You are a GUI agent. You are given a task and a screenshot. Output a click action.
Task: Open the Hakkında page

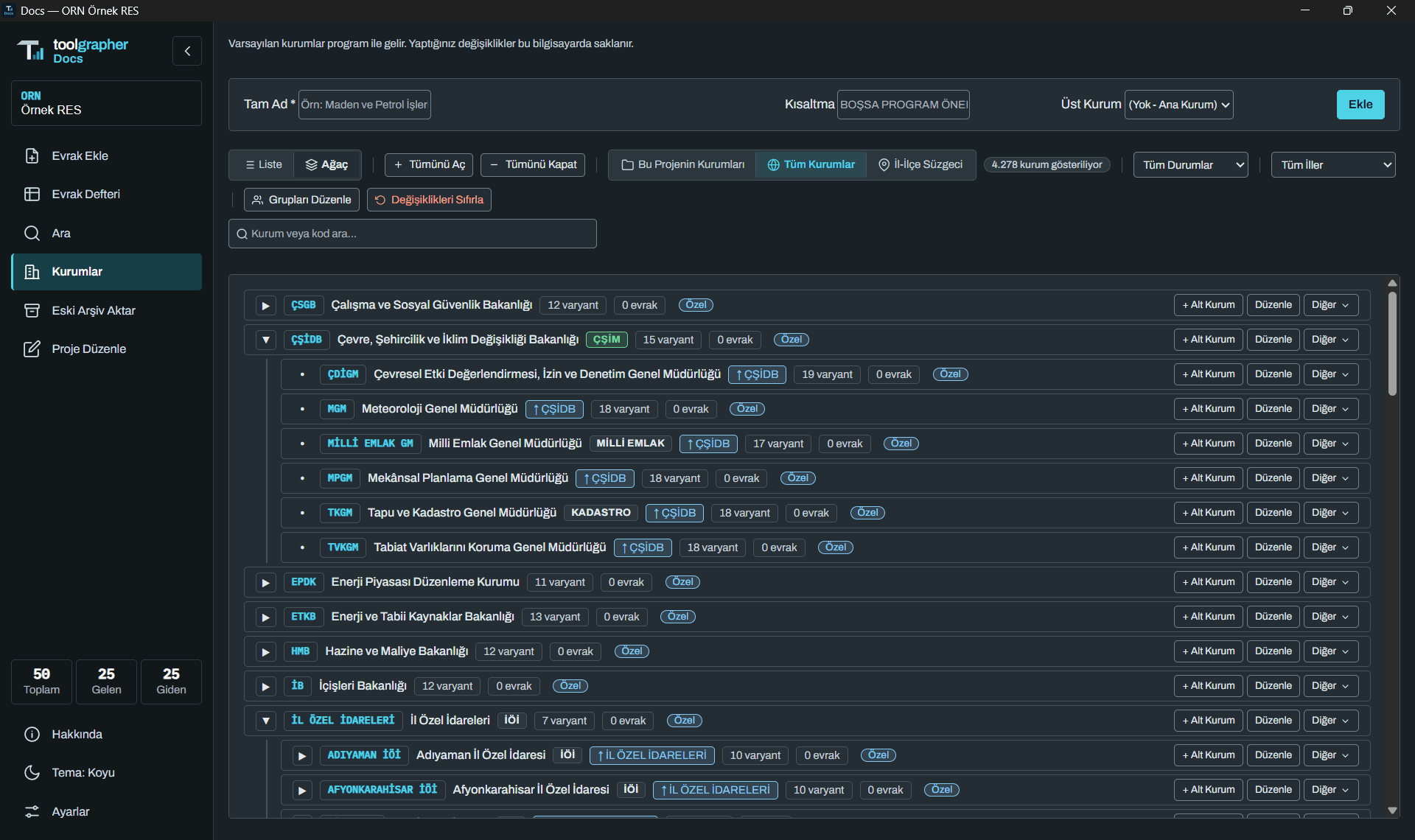pyautogui.click(x=106, y=734)
